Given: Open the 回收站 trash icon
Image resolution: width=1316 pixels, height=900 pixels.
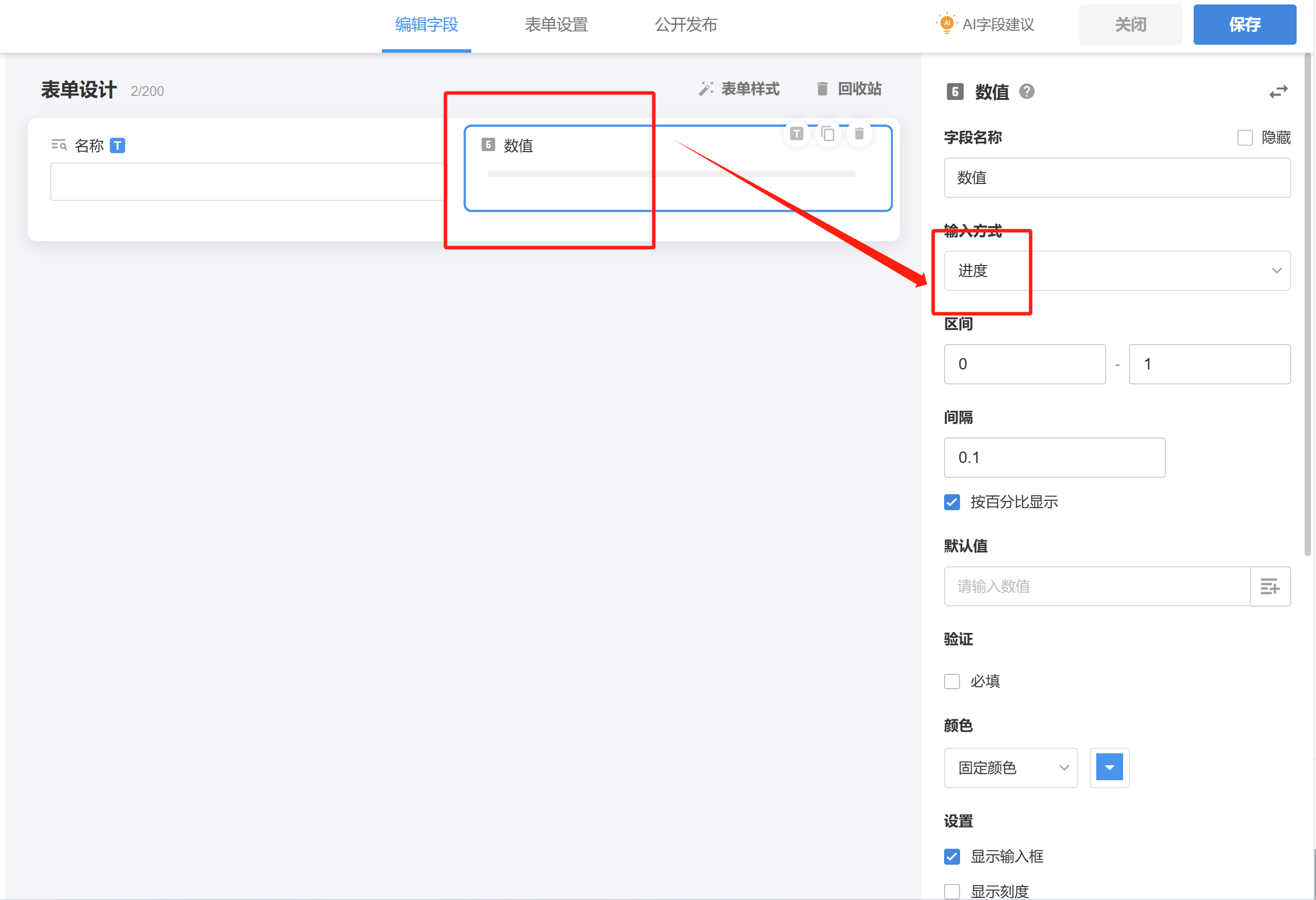Looking at the screenshot, I should 822,89.
